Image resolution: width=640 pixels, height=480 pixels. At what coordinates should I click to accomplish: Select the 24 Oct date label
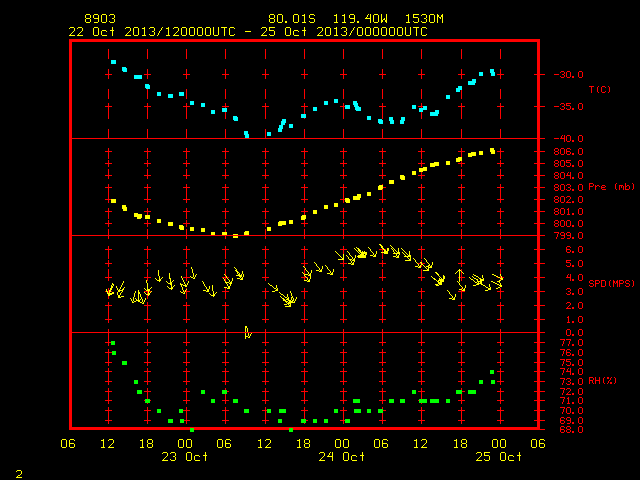[x=342, y=457]
